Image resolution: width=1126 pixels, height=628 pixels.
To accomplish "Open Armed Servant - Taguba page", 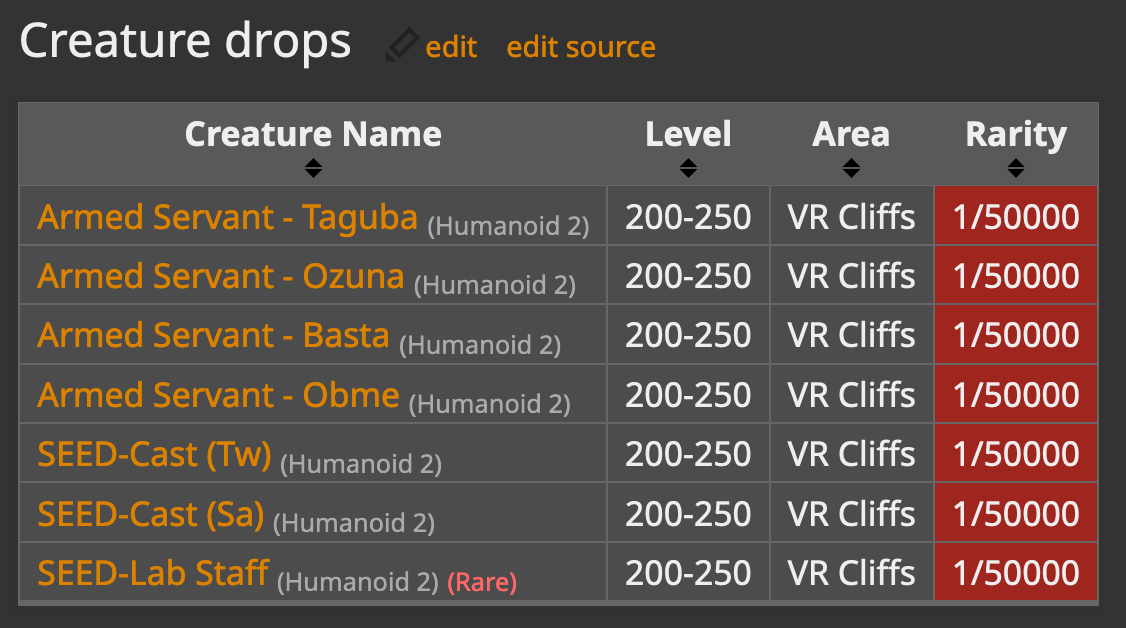I will (x=227, y=217).
